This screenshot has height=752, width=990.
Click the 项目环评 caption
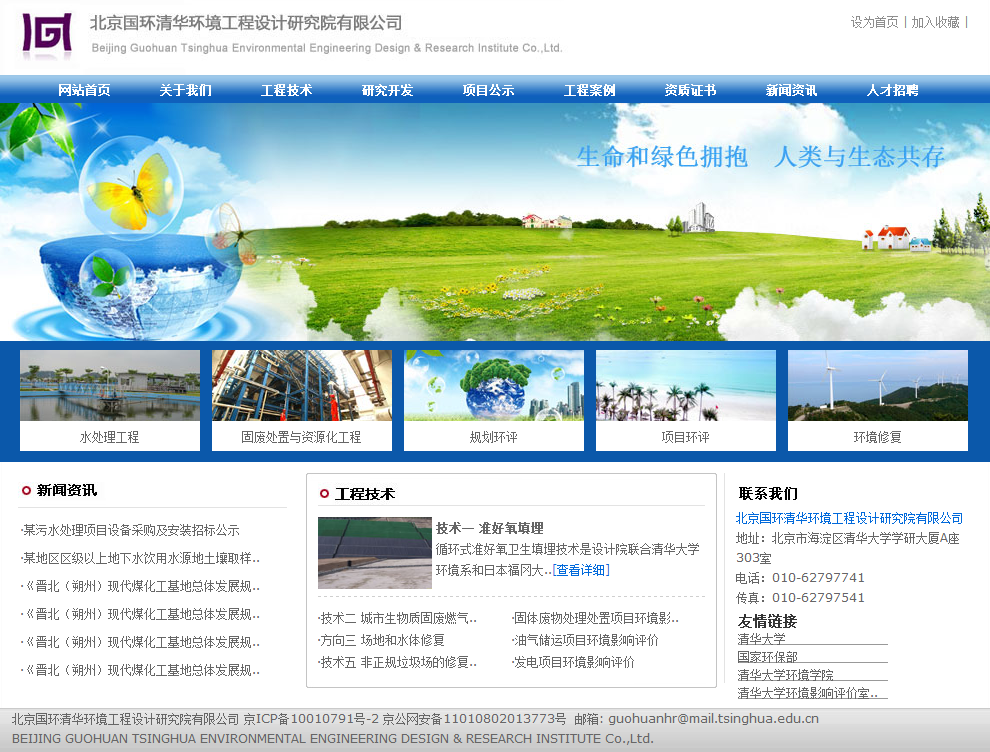pyautogui.click(x=686, y=437)
